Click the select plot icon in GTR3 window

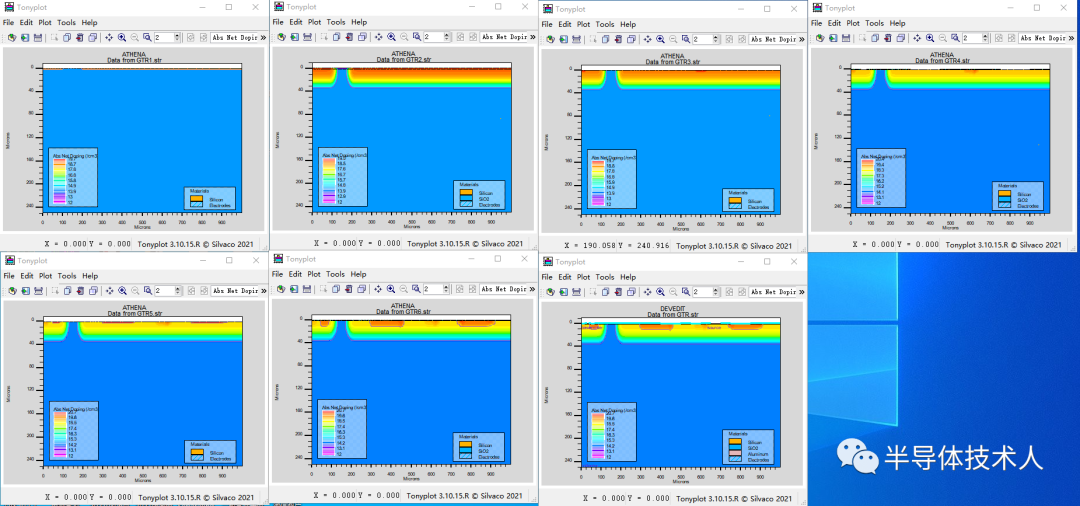pos(593,39)
